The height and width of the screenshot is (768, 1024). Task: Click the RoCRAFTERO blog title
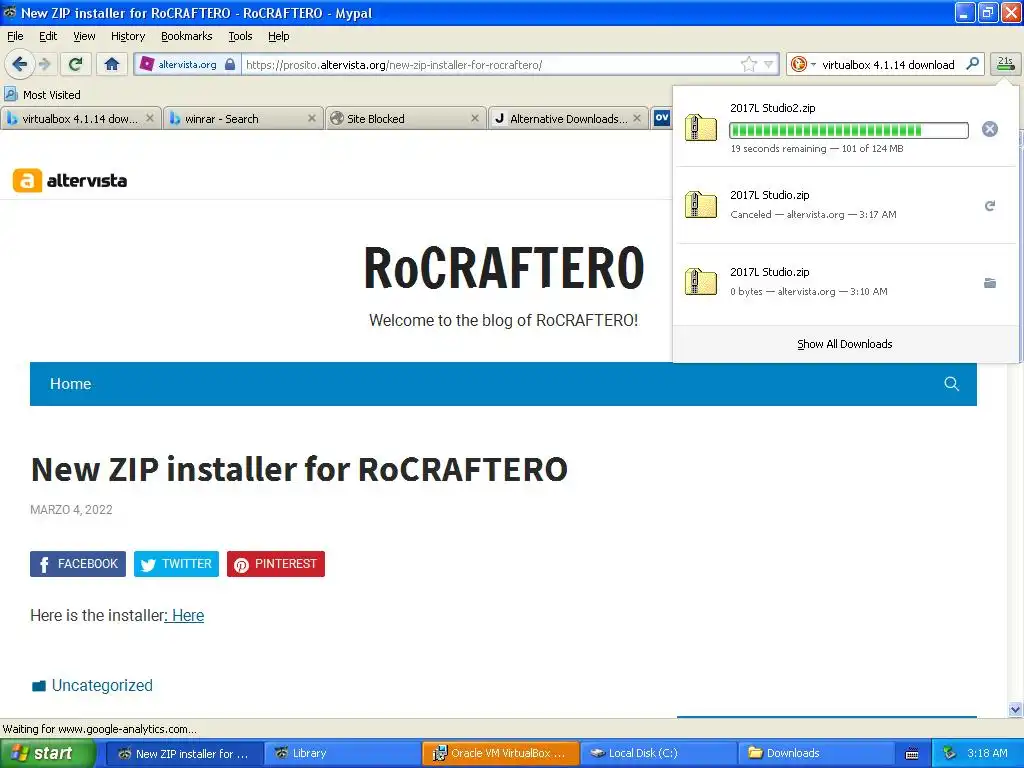tap(504, 268)
